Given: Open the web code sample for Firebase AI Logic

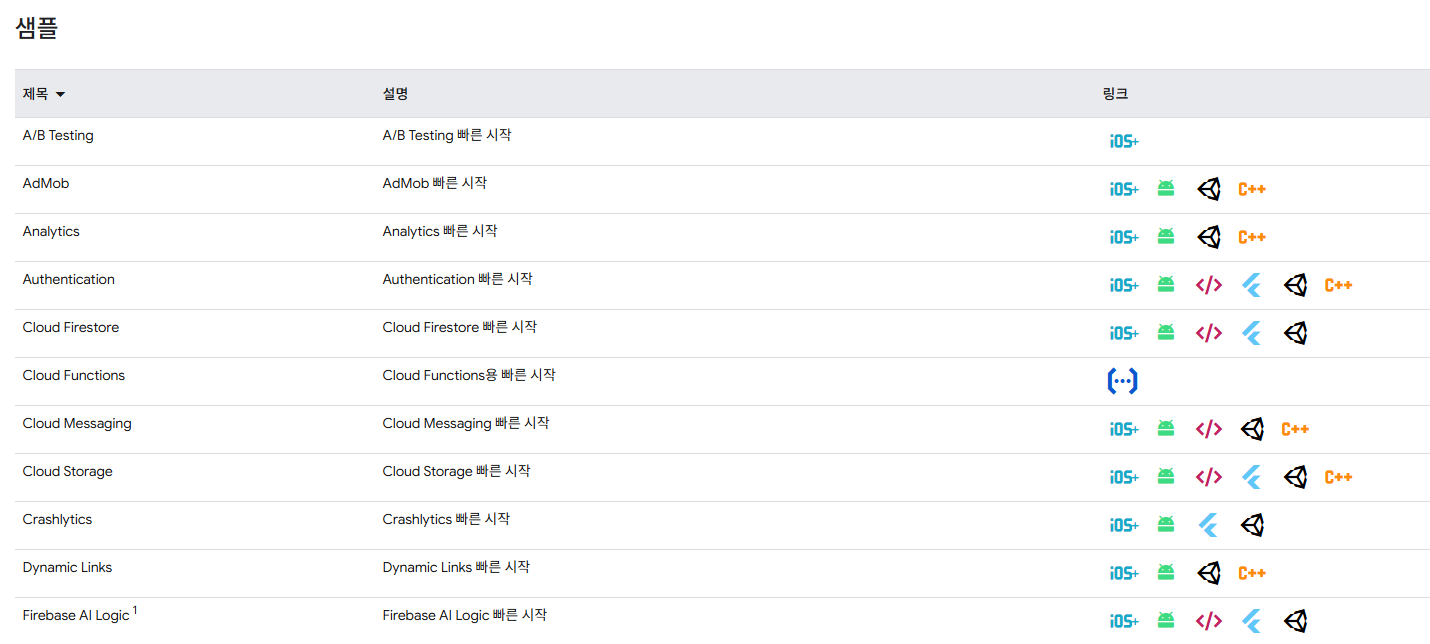Looking at the screenshot, I should 1209,621.
